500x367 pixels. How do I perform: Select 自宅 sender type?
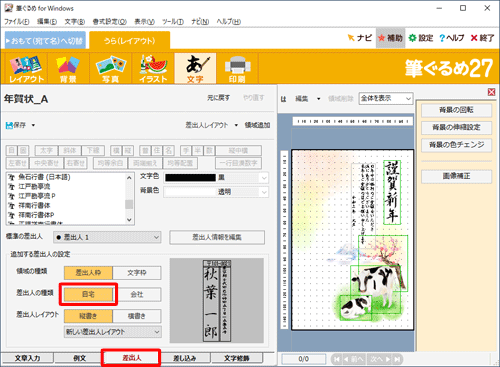(88, 294)
